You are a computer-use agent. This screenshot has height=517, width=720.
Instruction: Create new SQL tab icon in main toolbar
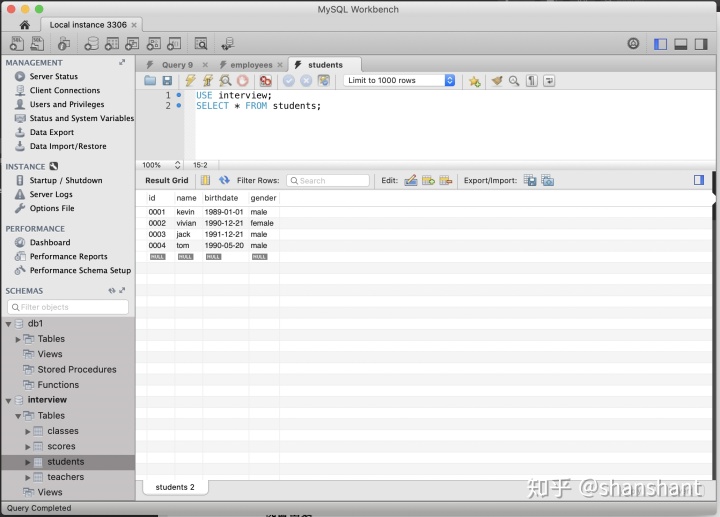pyautogui.click(x=17, y=44)
